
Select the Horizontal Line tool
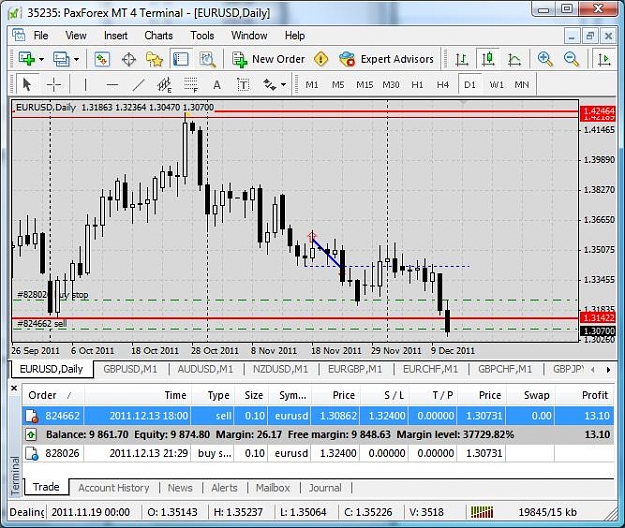click(x=112, y=84)
